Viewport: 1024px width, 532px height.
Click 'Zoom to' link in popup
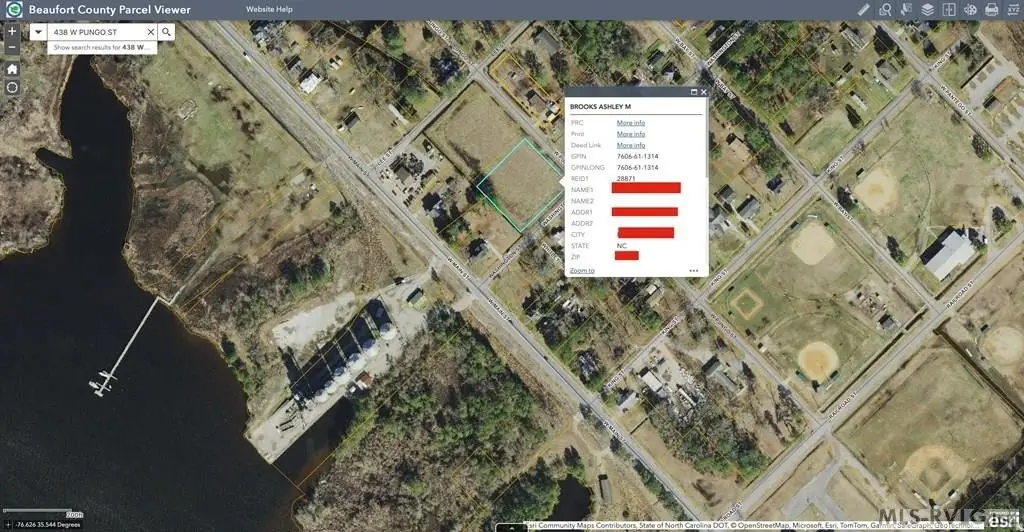(x=582, y=270)
